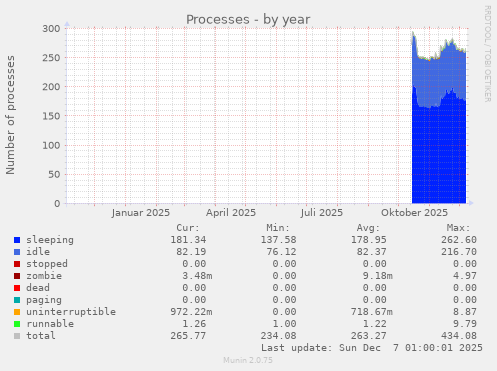The width and height of the screenshot is (497, 371).
Task: Click the 'idle' legend label
Action: 38,252
